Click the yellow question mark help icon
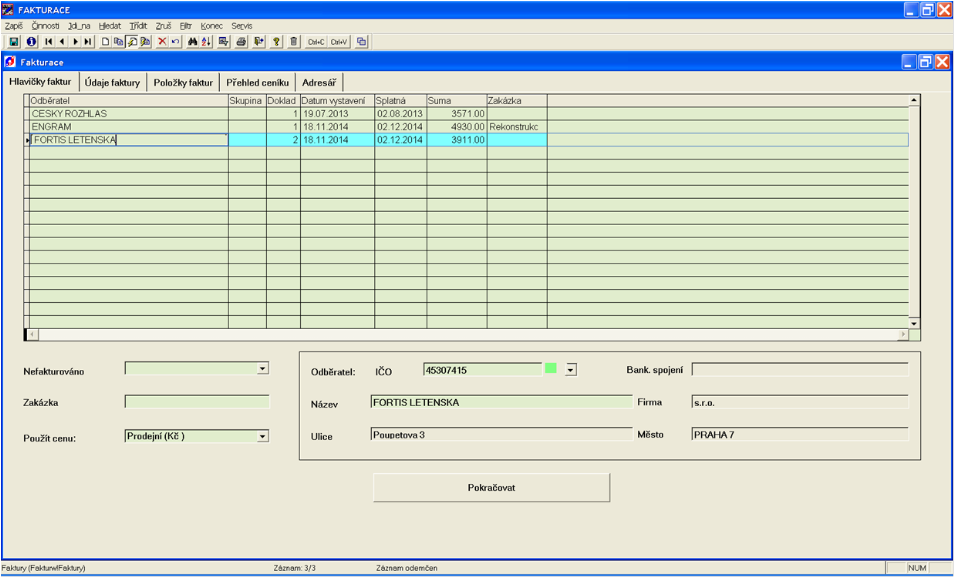954x577 pixels. pos(276,41)
